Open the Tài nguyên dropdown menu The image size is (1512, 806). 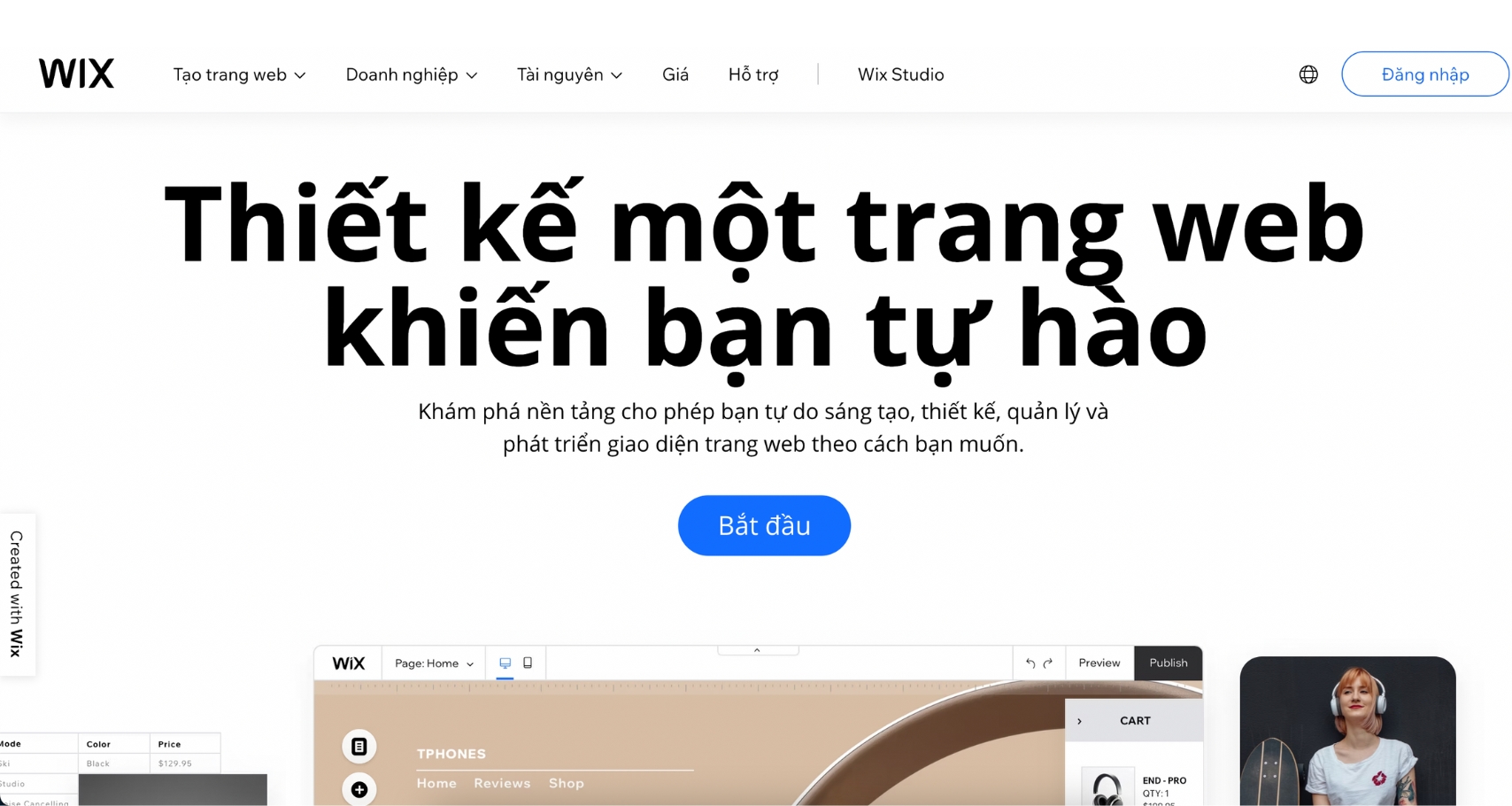[569, 74]
